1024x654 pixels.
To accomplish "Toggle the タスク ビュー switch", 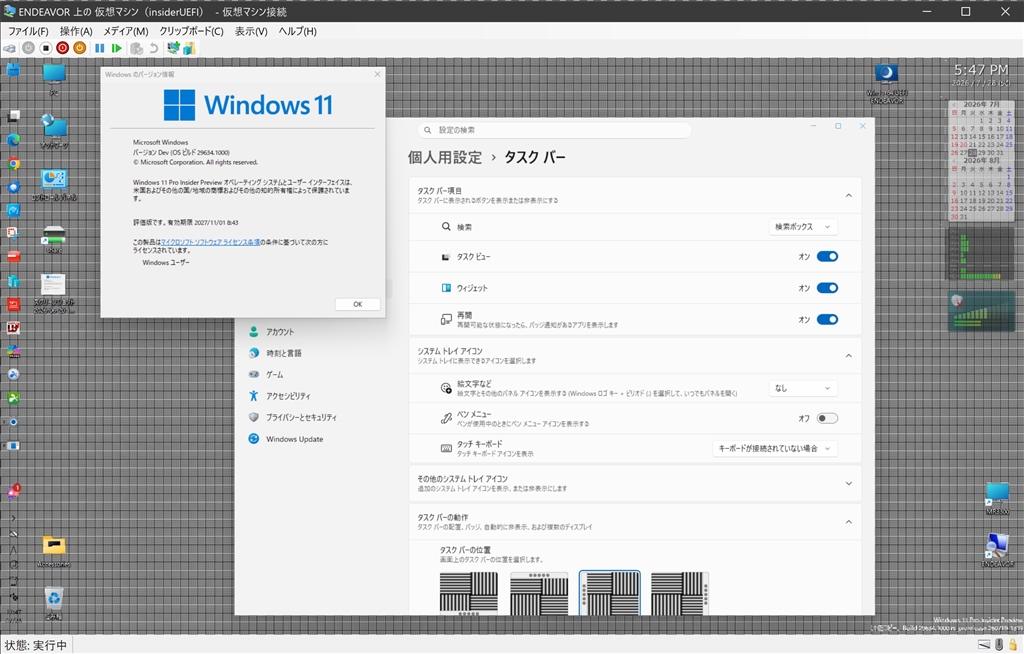I will click(827, 257).
